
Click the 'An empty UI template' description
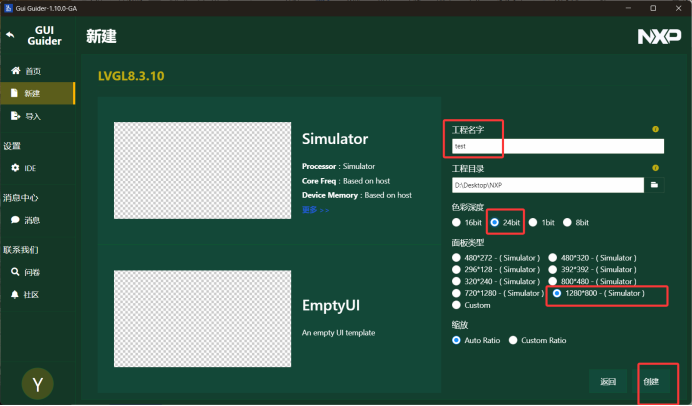coord(338,333)
